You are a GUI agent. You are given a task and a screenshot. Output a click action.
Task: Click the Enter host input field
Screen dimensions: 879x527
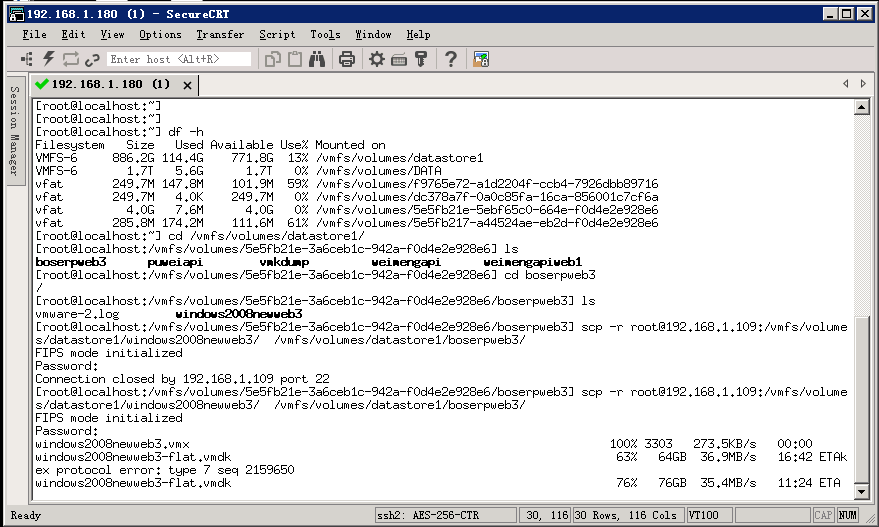pos(178,59)
